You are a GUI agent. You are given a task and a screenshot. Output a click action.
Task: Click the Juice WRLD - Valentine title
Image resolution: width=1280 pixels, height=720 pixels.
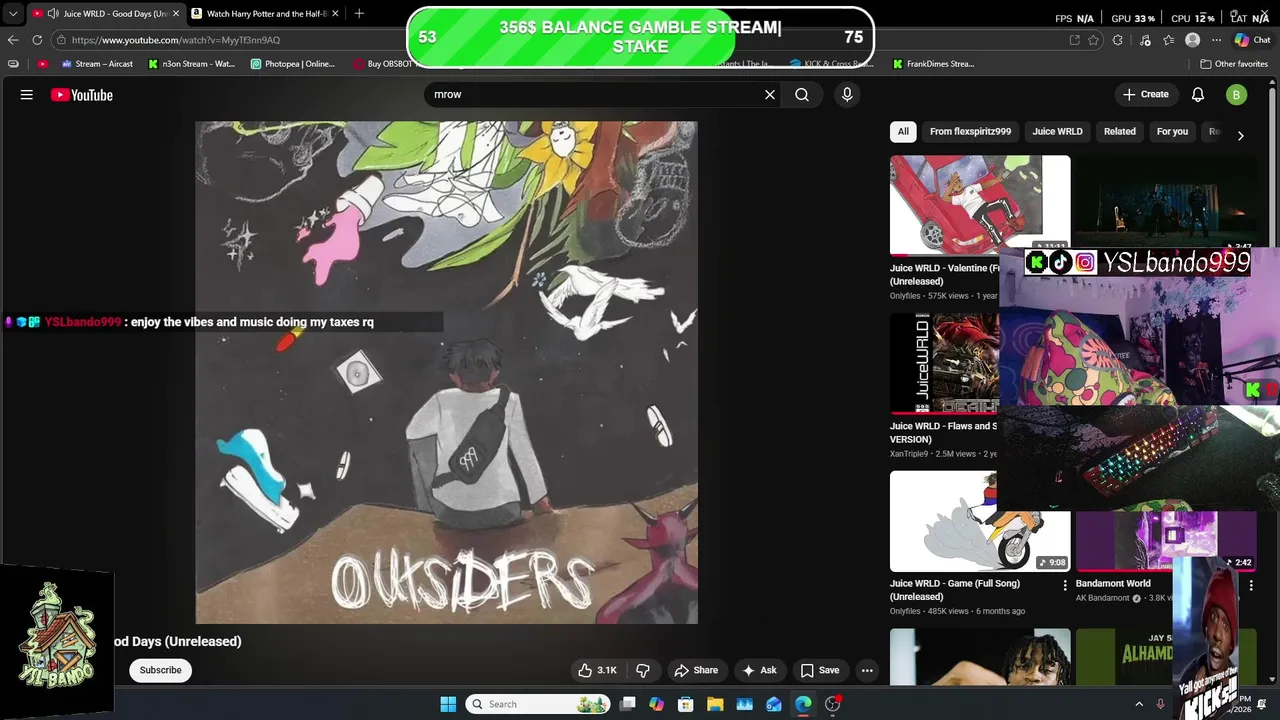(x=945, y=275)
